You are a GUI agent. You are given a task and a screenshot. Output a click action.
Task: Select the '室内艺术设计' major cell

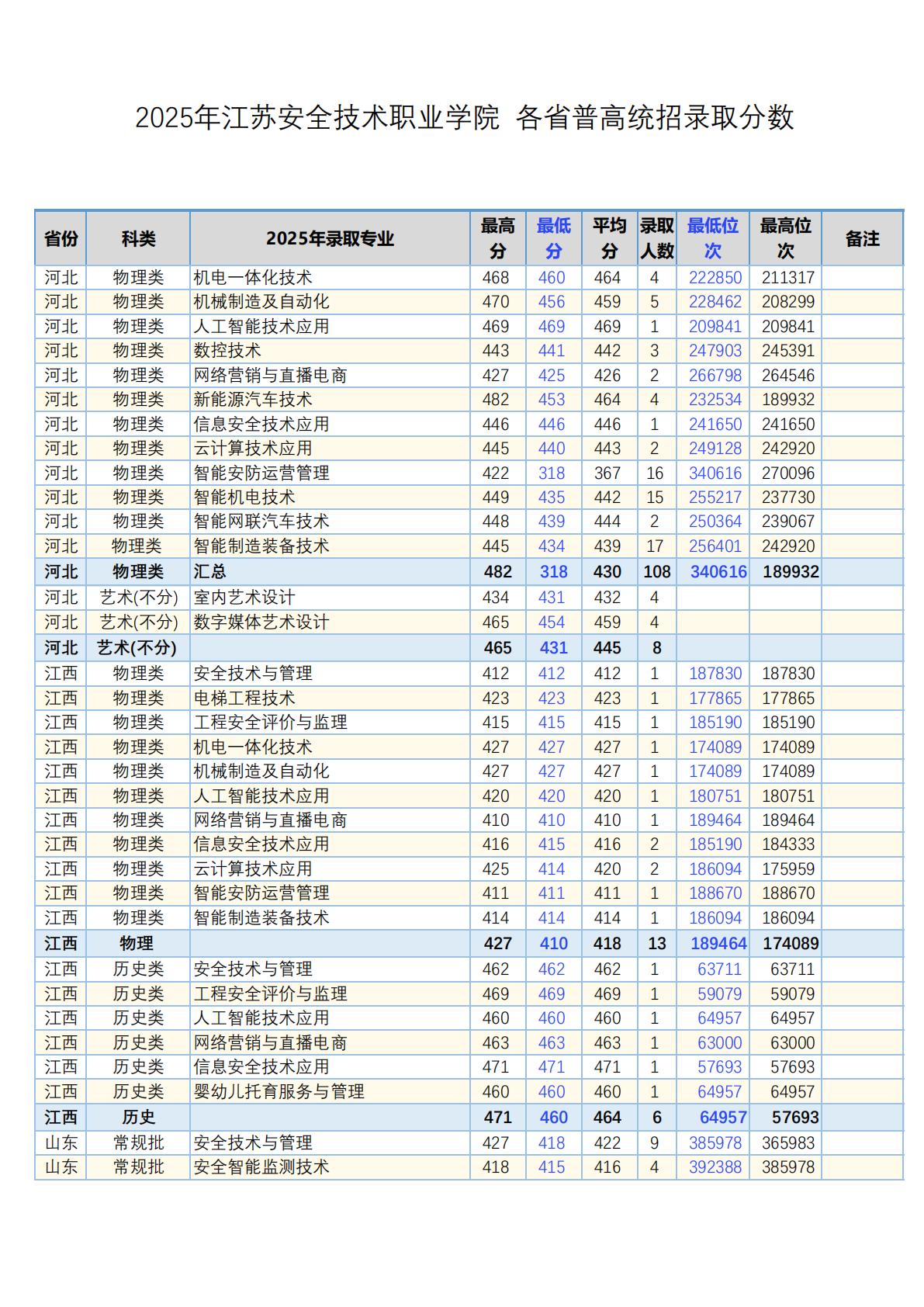pos(330,598)
